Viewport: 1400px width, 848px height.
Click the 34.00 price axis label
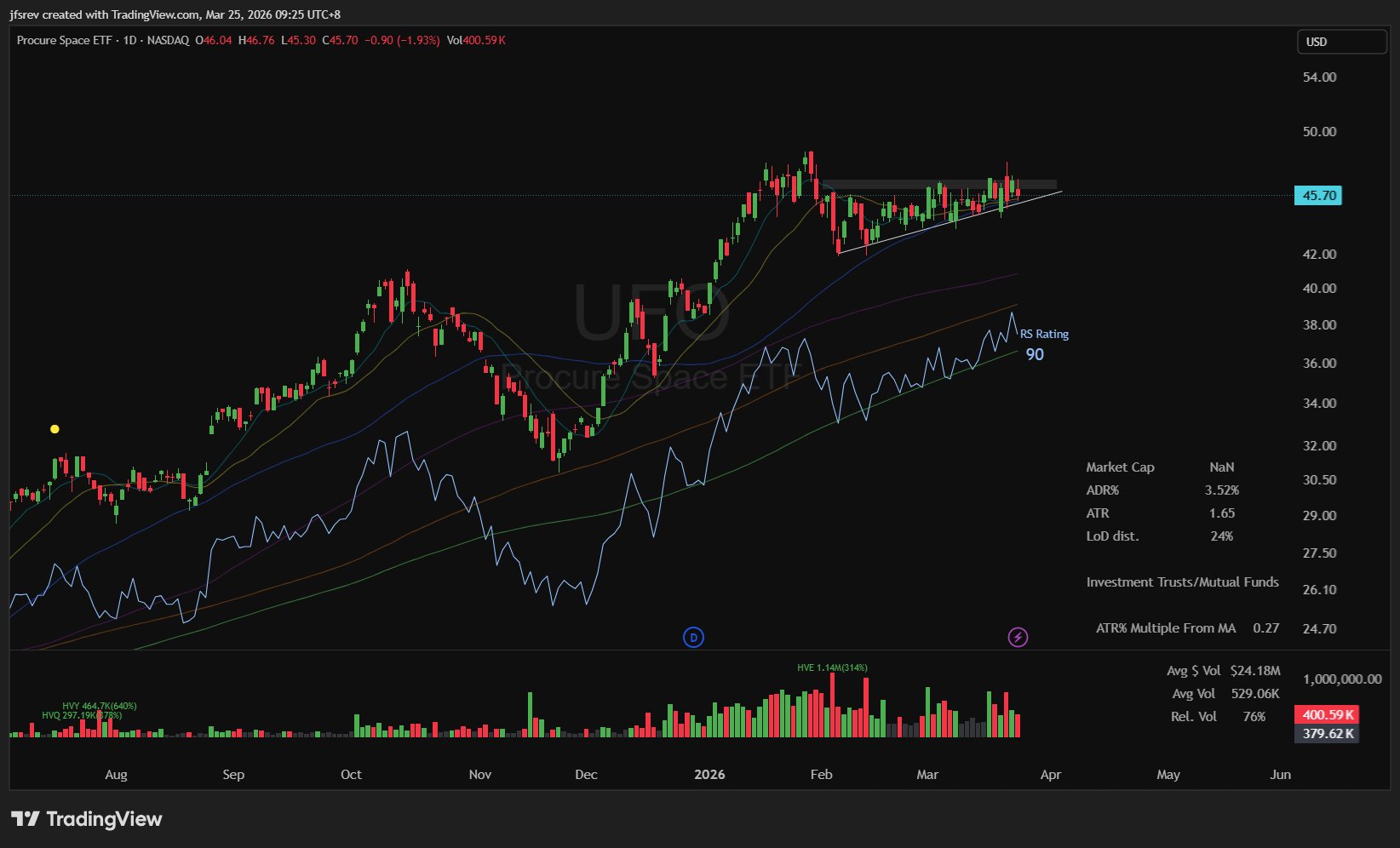point(1319,403)
